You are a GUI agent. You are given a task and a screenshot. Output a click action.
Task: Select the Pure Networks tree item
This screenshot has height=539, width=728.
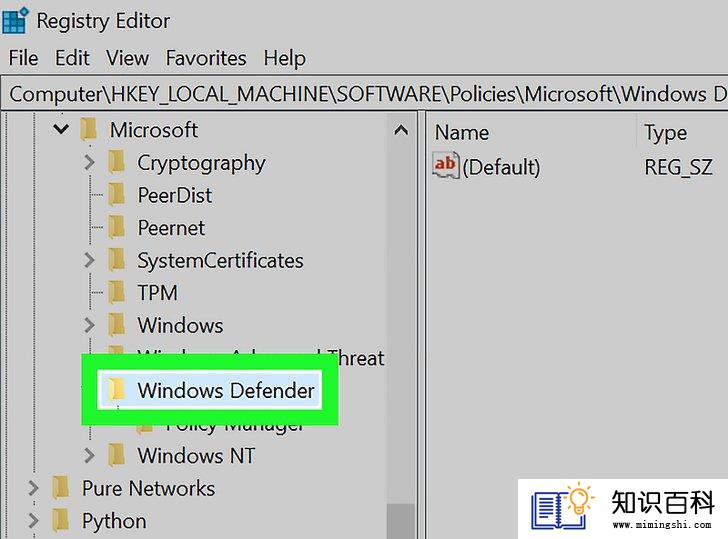(148, 489)
